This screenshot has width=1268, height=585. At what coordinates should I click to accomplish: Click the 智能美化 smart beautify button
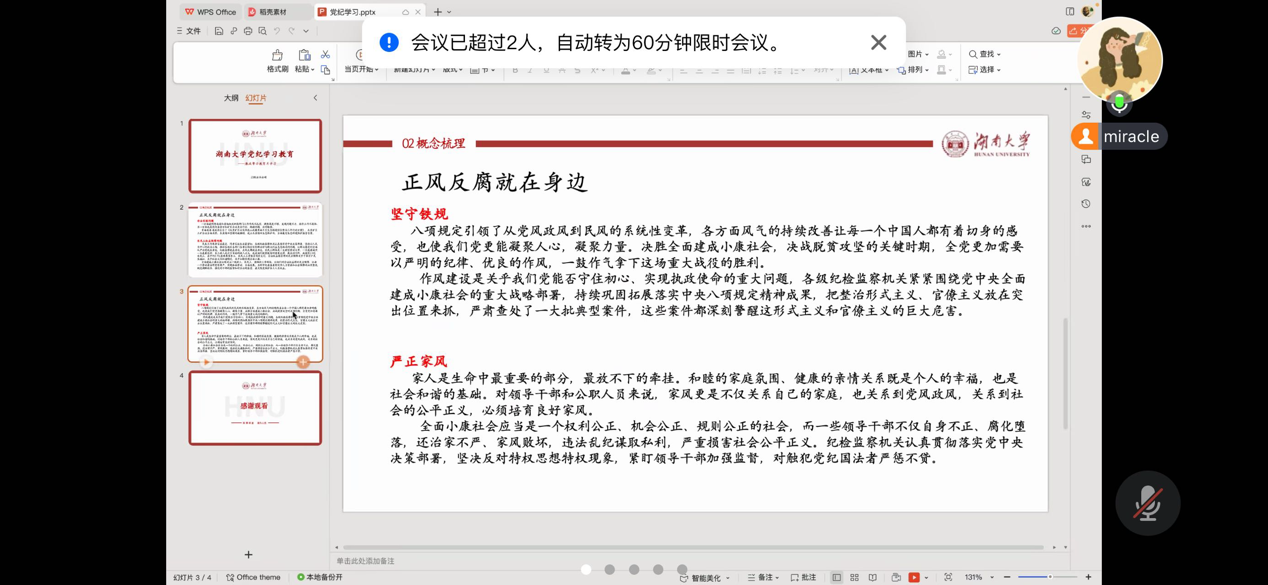tap(700, 578)
